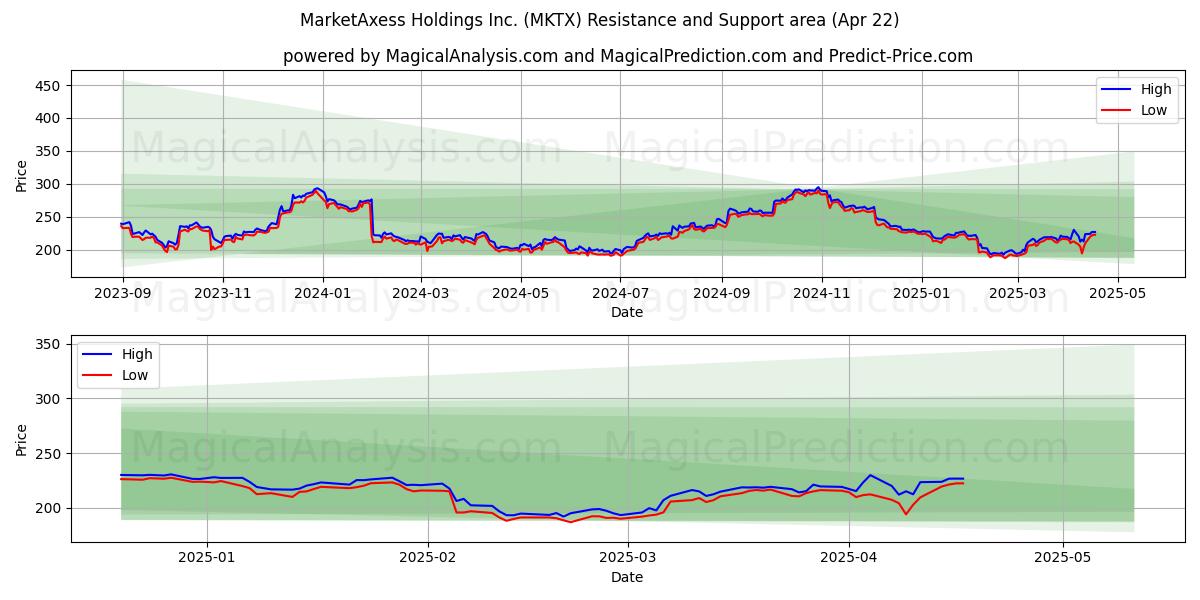
Task: Click the '2023-11' date tick label
Action: 223,294
